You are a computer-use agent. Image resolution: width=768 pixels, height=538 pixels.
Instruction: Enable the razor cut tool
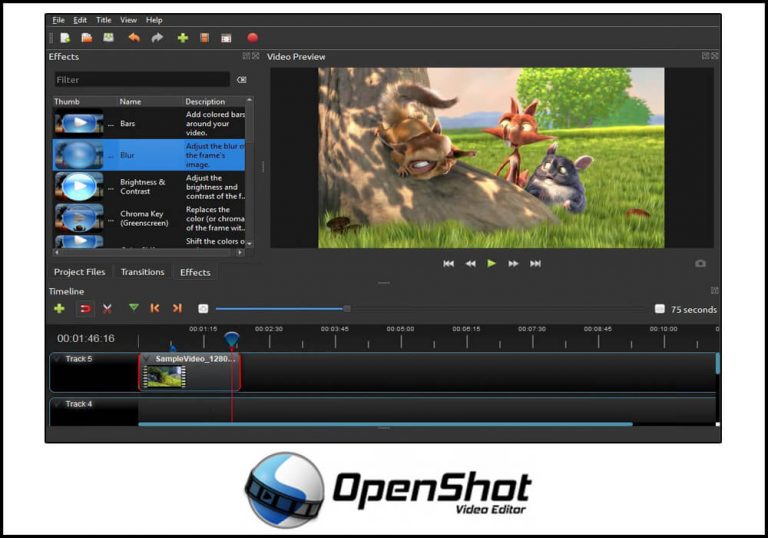click(107, 308)
